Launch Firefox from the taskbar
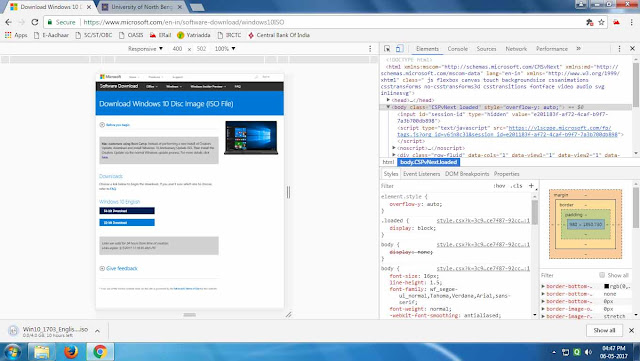The height and width of the screenshot is (361, 640). pos(71,351)
